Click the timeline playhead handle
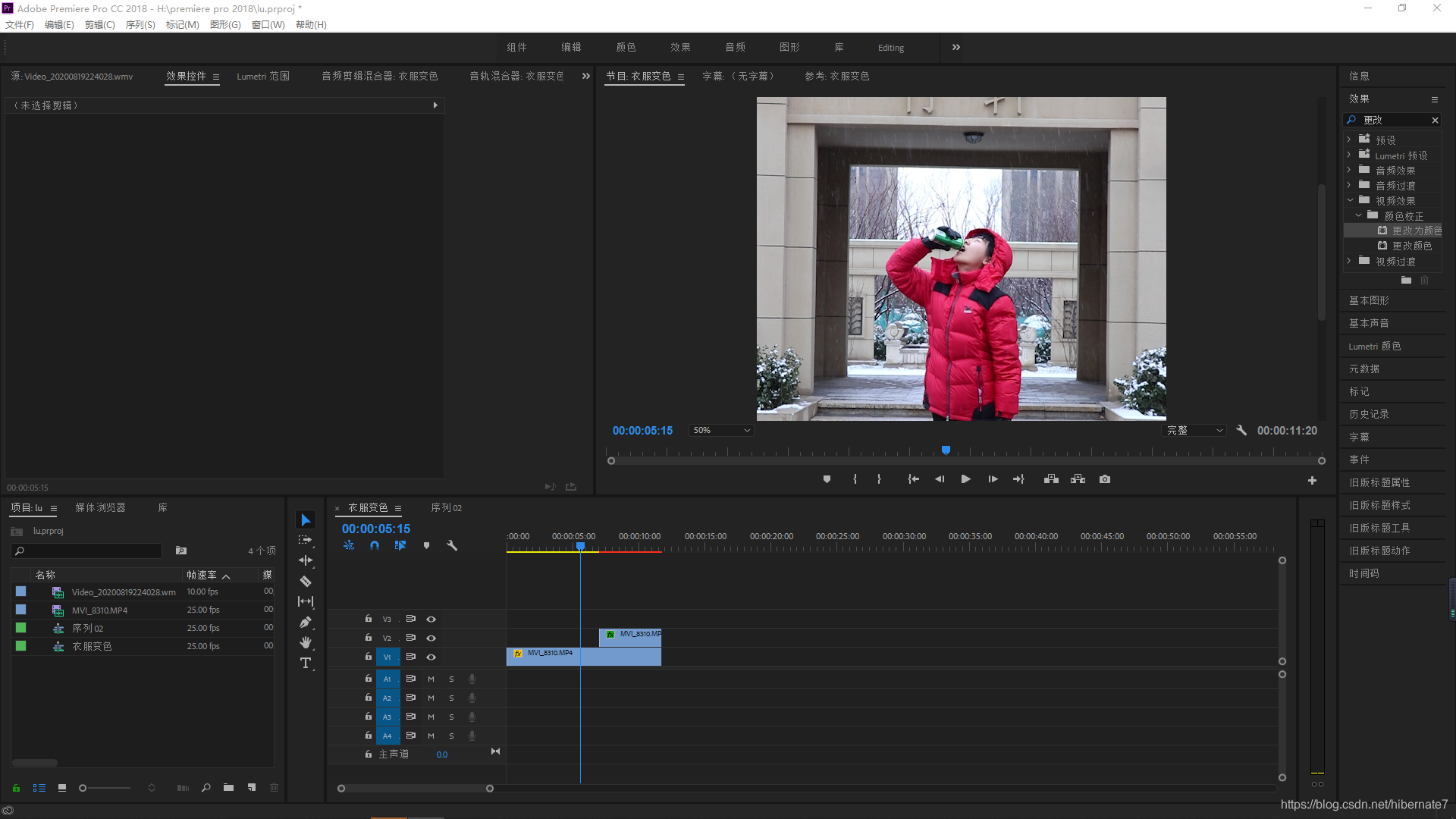 point(580,546)
